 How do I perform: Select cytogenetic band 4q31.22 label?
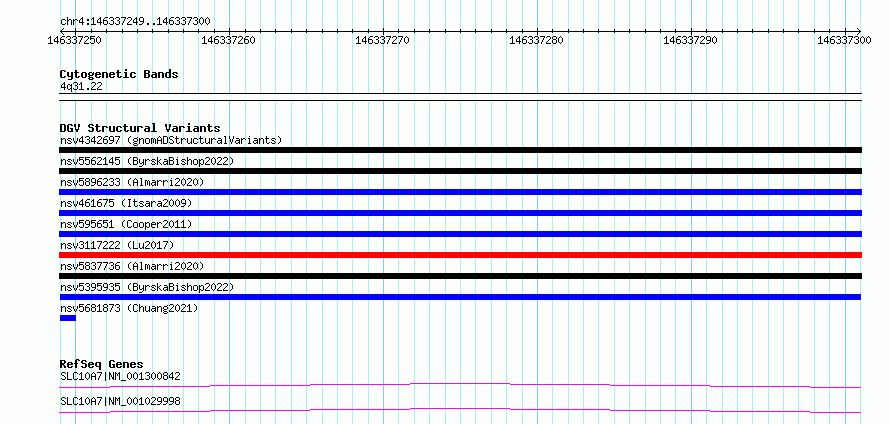(x=81, y=87)
